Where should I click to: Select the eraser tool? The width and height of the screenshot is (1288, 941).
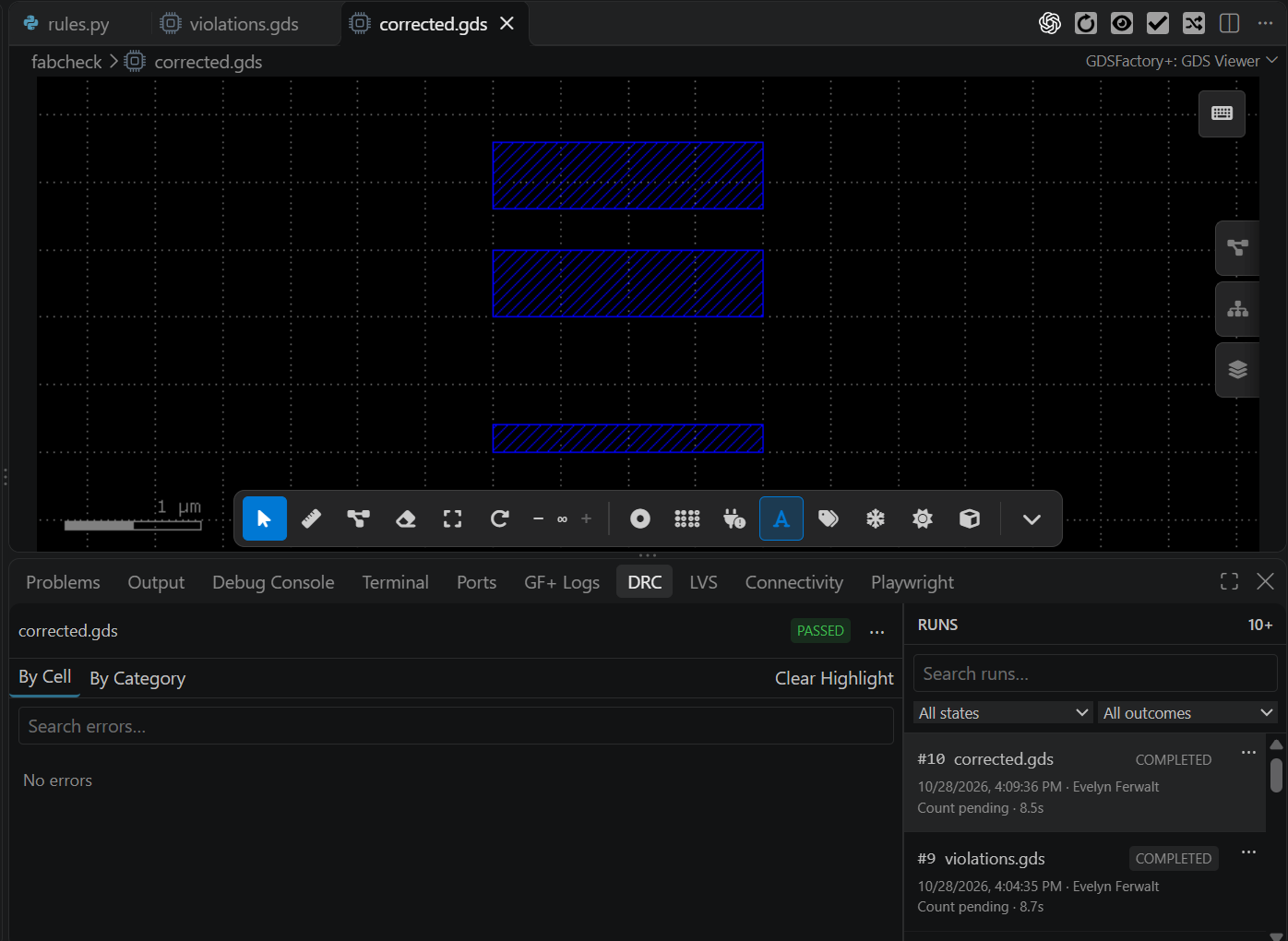click(x=406, y=518)
